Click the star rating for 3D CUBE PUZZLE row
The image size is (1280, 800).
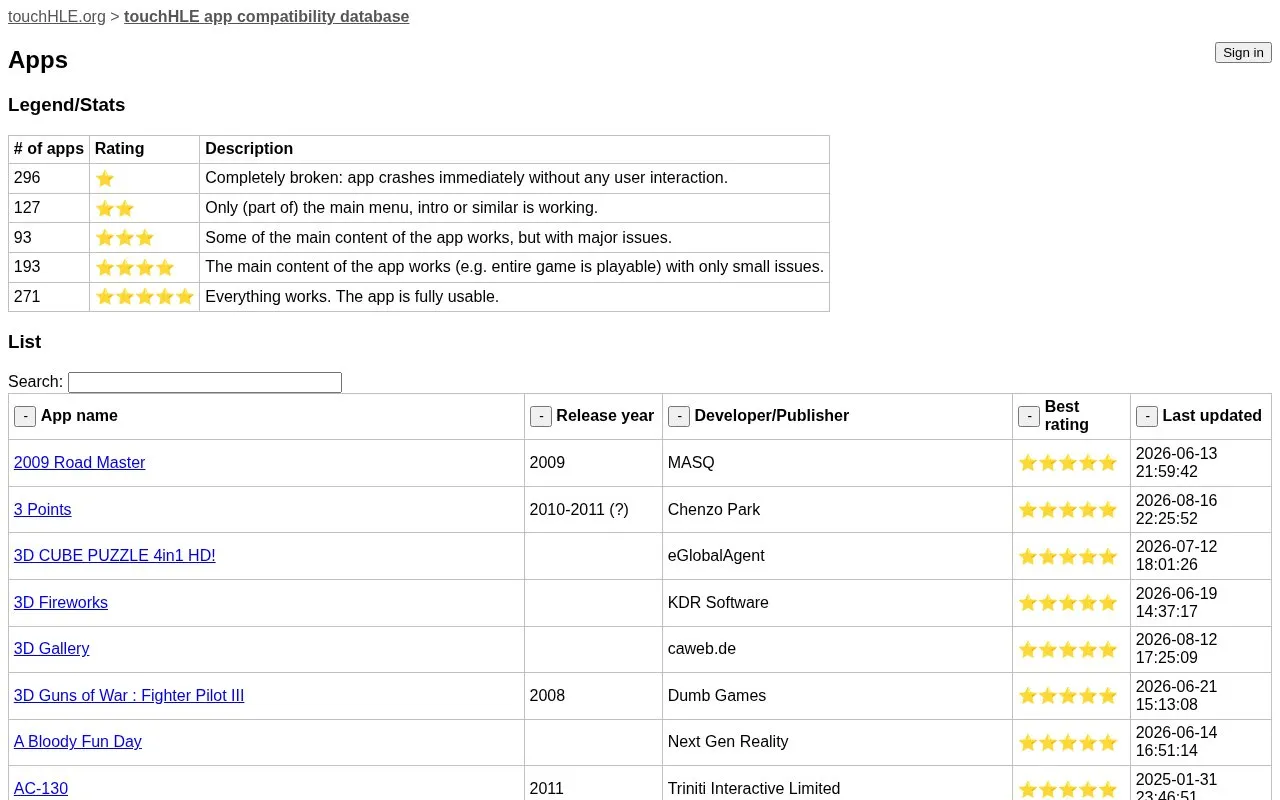(1068, 557)
